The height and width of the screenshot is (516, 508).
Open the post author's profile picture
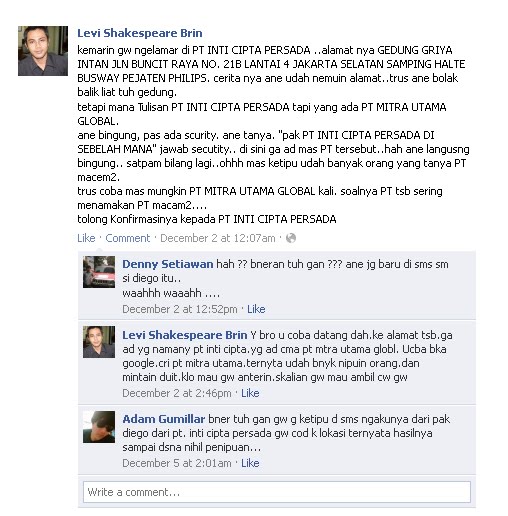click(x=43, y=51)
